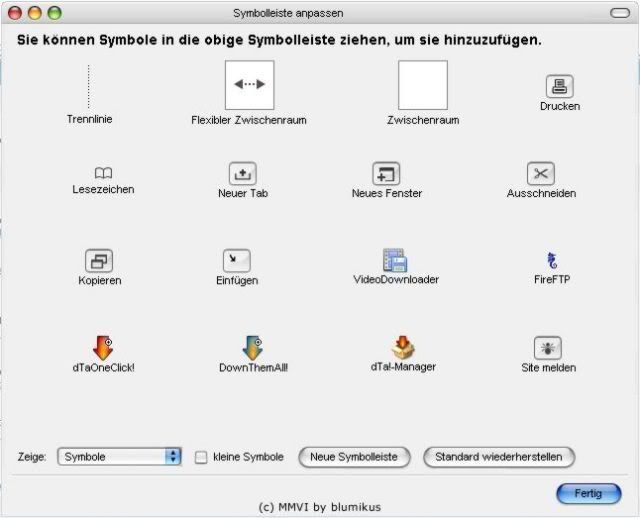640x518 pixels.
Task: Click the Einfügen icon
Action: 237,261
